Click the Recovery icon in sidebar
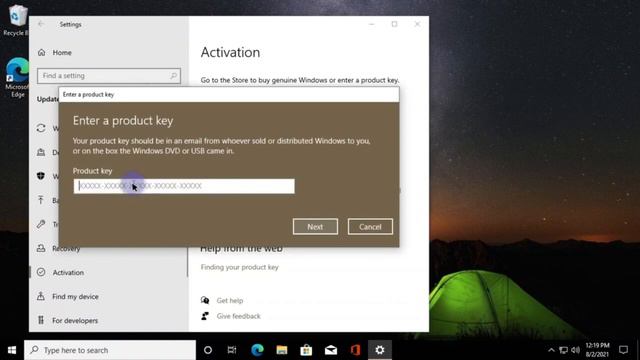This screenshot has width=640, height=360. (41, 248)
